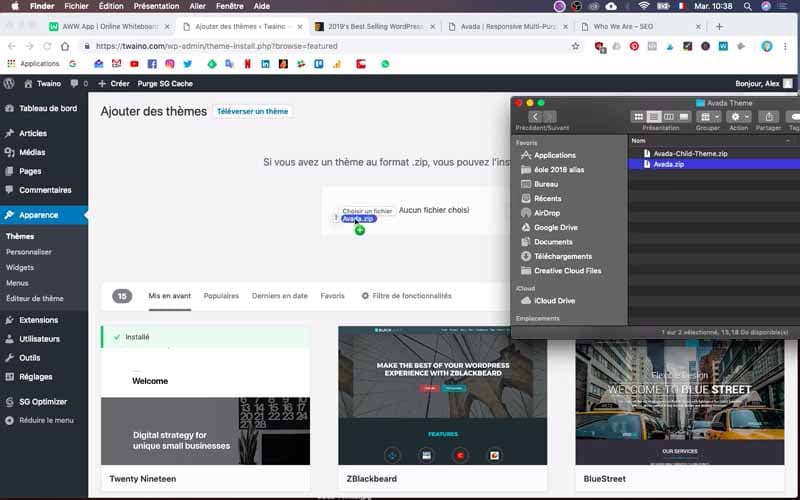Open Filtre de fonctionnalités
The image size is (800, 500).
click(x=407, y=296)
